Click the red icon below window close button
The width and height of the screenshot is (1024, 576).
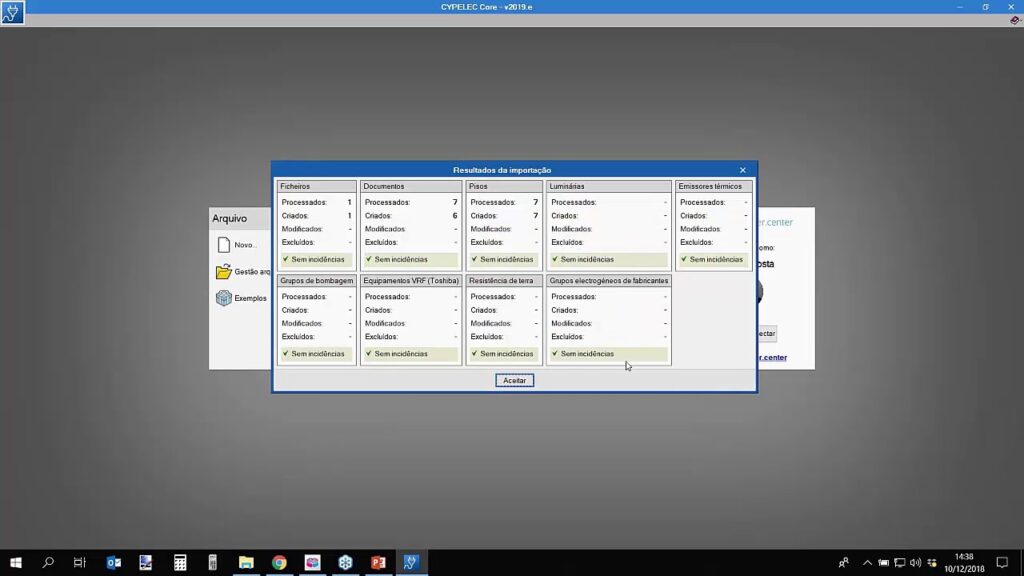click(x=1014, y=21)
